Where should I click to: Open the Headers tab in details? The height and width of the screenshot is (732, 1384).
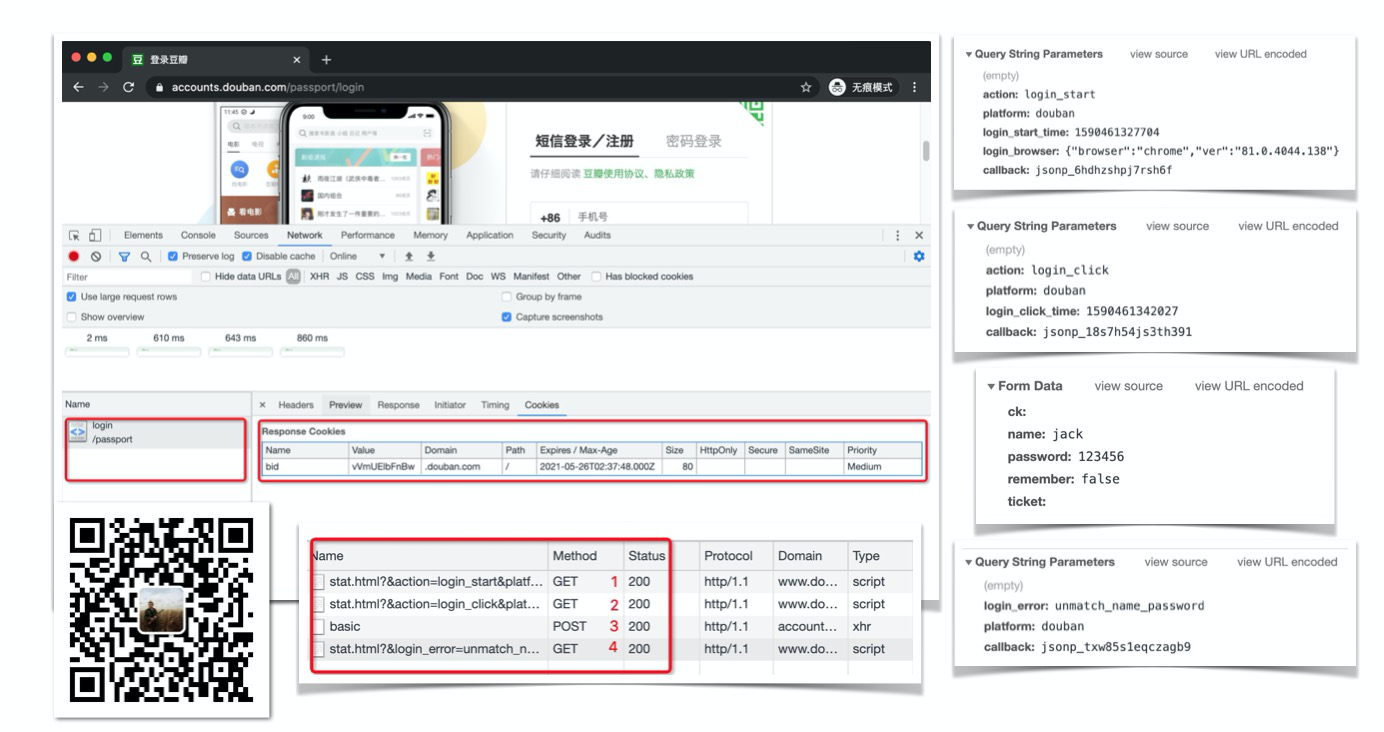(296, 405)
